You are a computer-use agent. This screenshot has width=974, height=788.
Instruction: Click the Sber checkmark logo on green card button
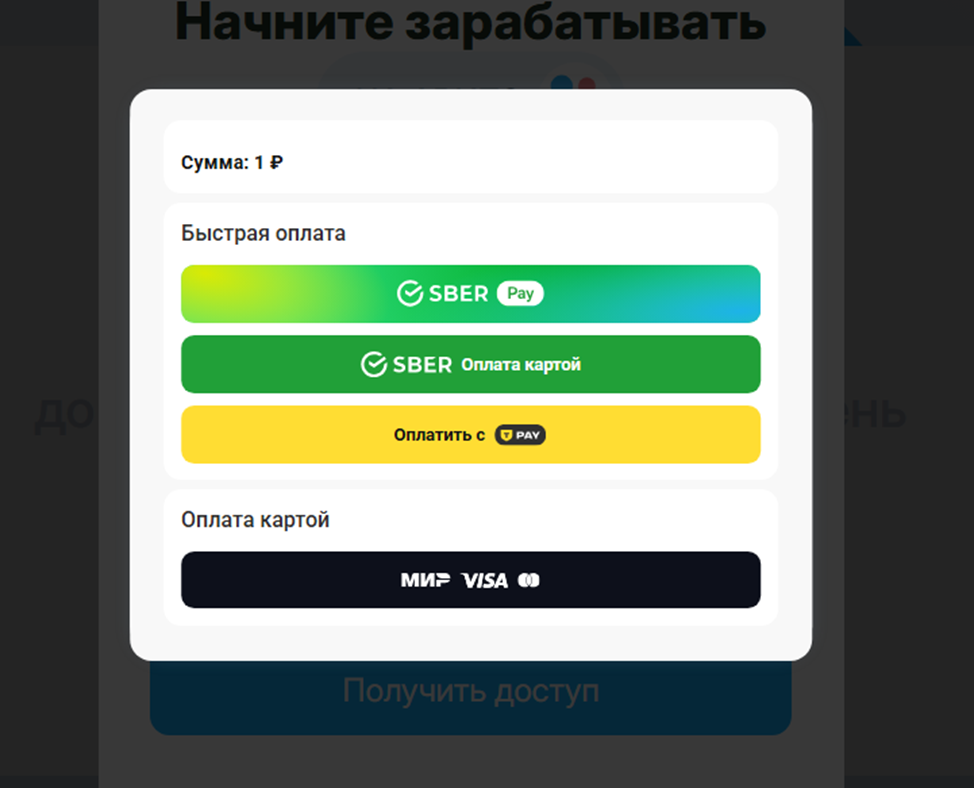pyautogui.click(x=374, y=365)
